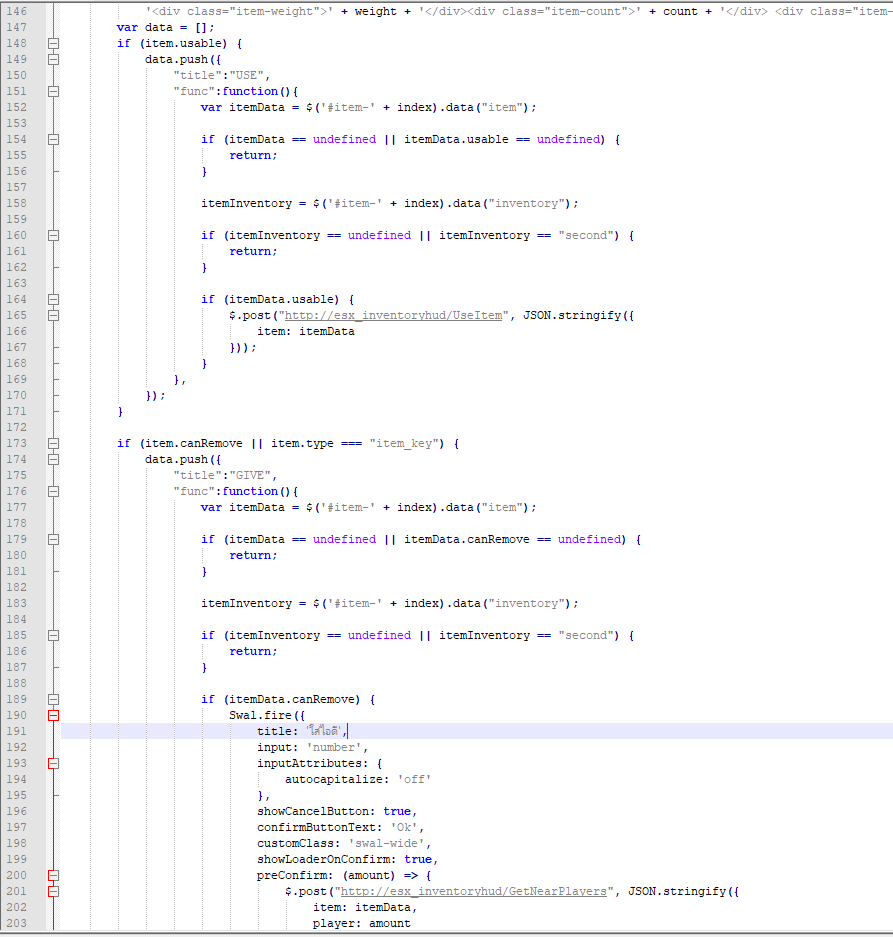The image size is (893, 937).
Task: Collapse the if block at line 154
Action: click(53, 139)
